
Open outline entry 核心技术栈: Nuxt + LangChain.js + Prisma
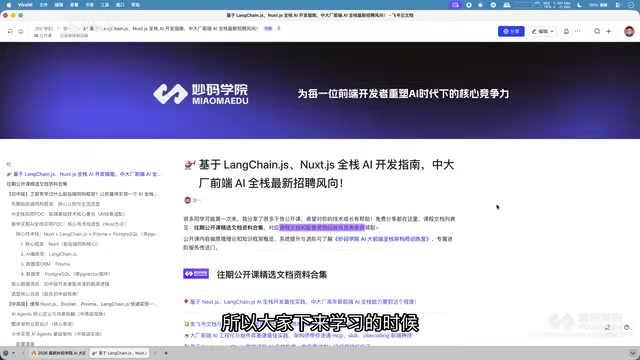pos(87,234)
